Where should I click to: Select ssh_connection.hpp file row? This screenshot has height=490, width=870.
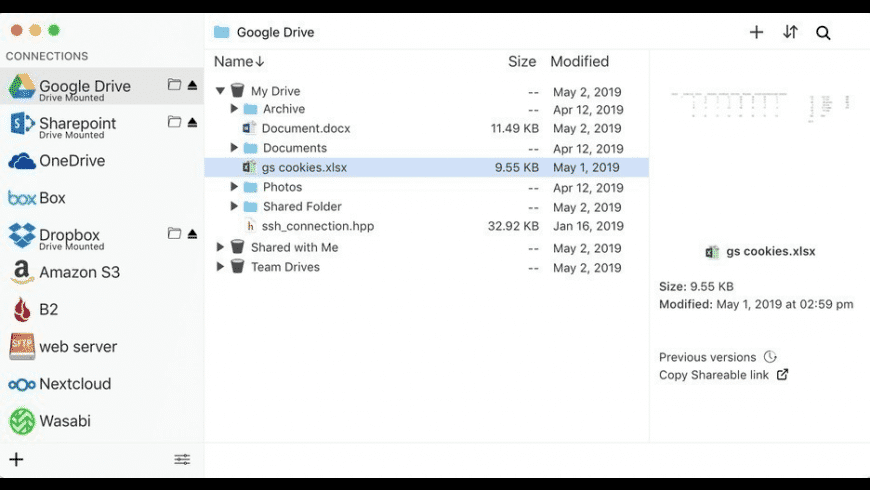pos(427,226)
